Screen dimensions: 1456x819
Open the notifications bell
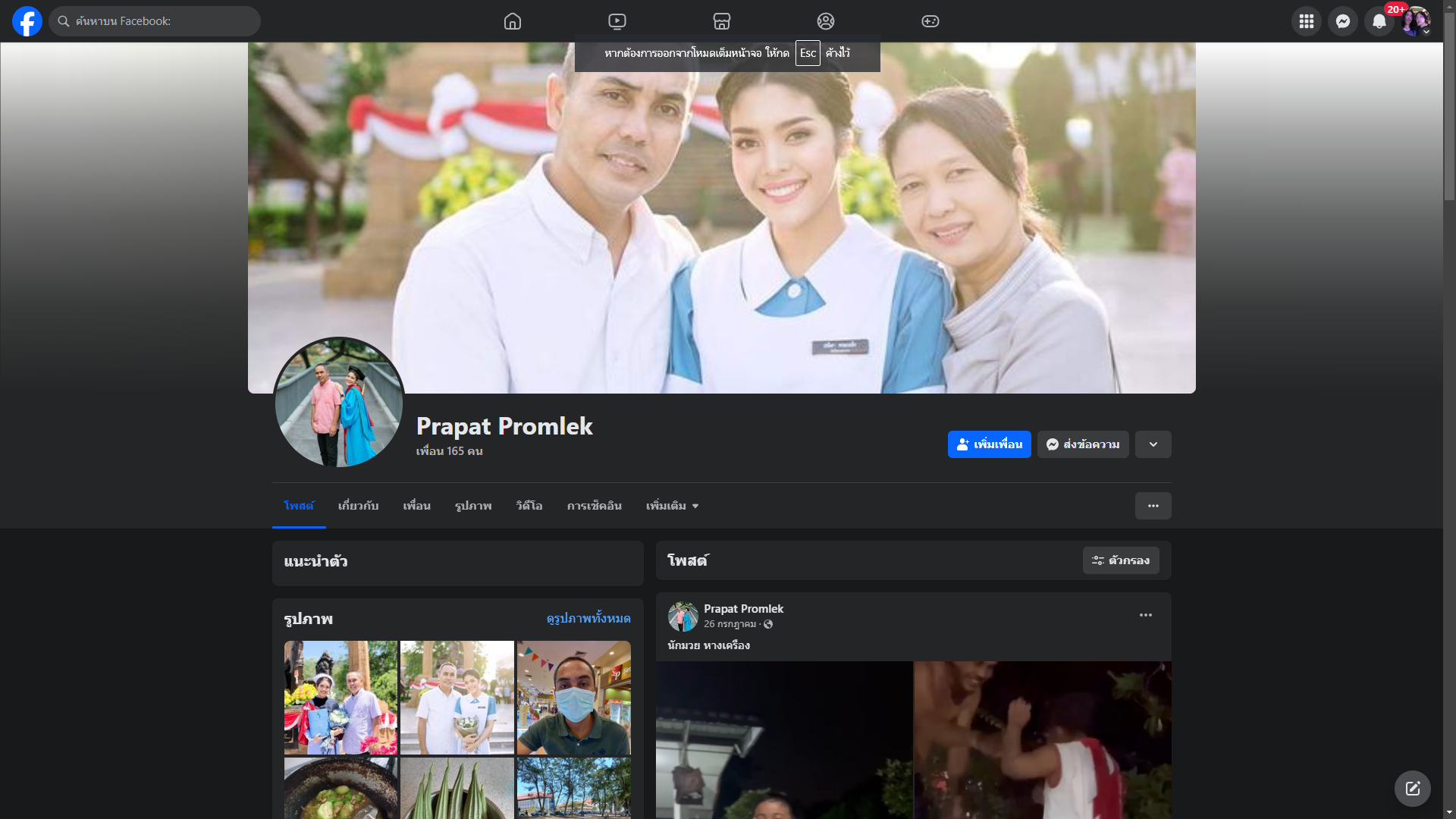point(1379,21)
